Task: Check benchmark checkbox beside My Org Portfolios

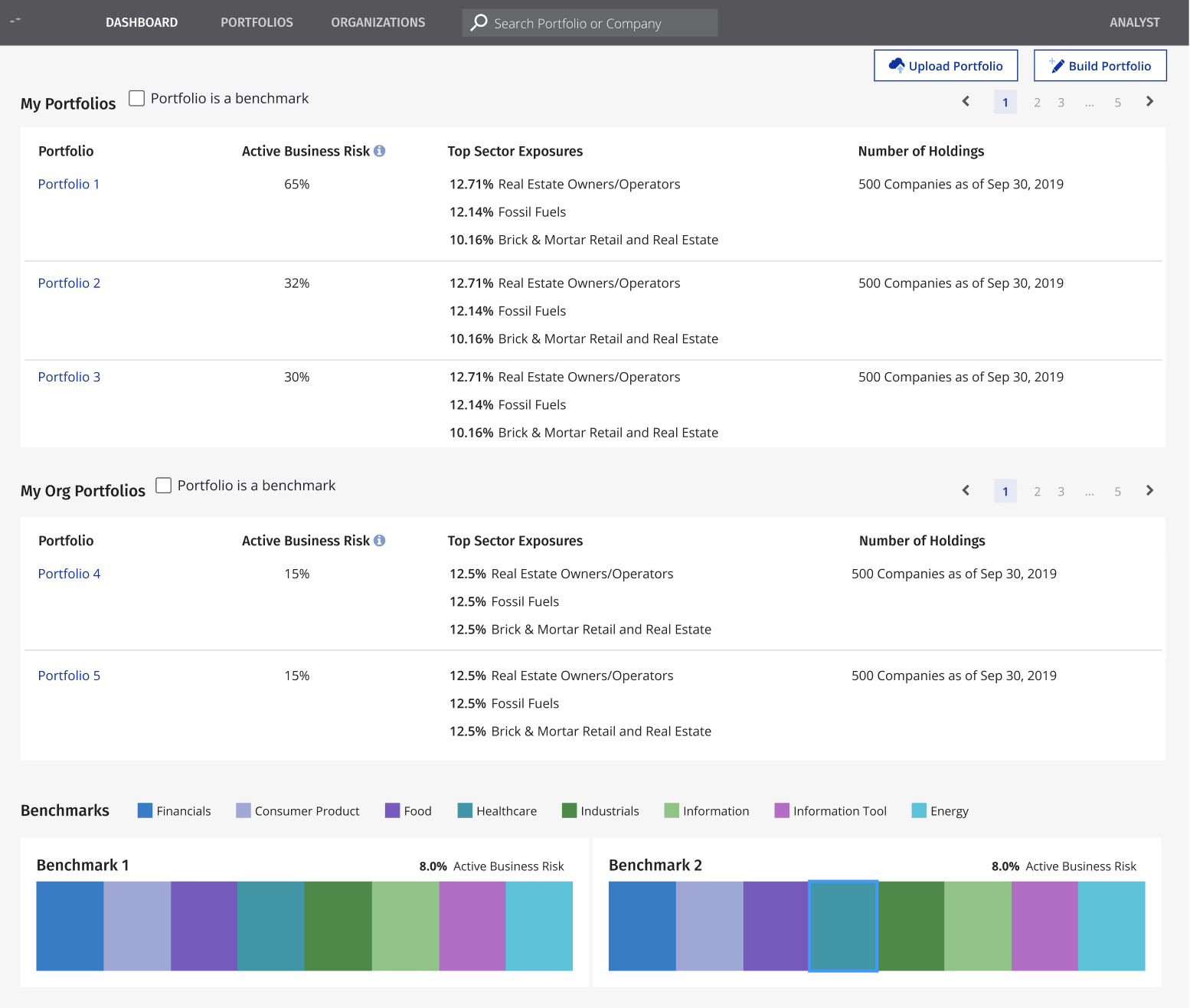Action: (163, 486)
